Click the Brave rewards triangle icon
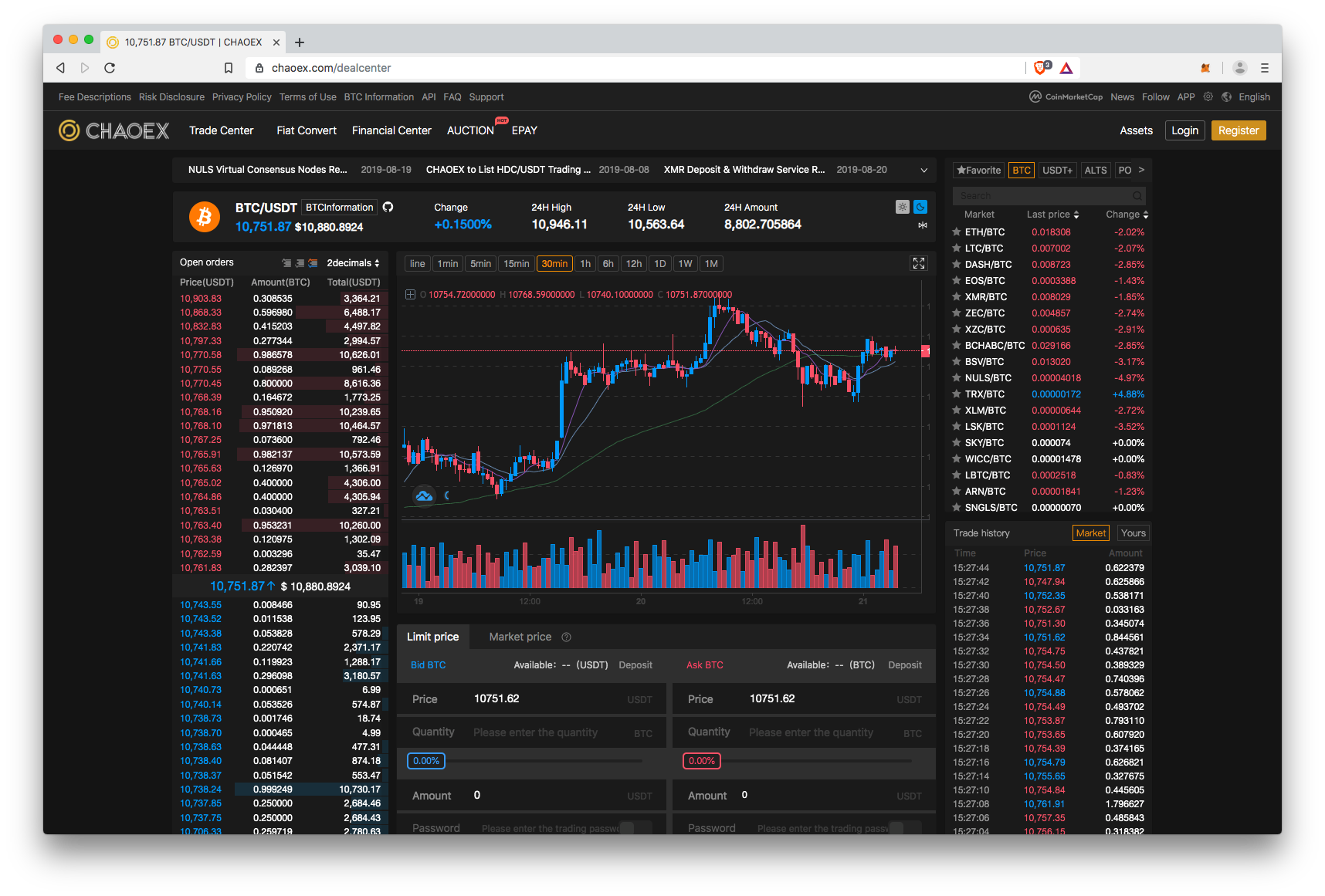This screenshot has width=1325, height=896. tap(1066, 68)
